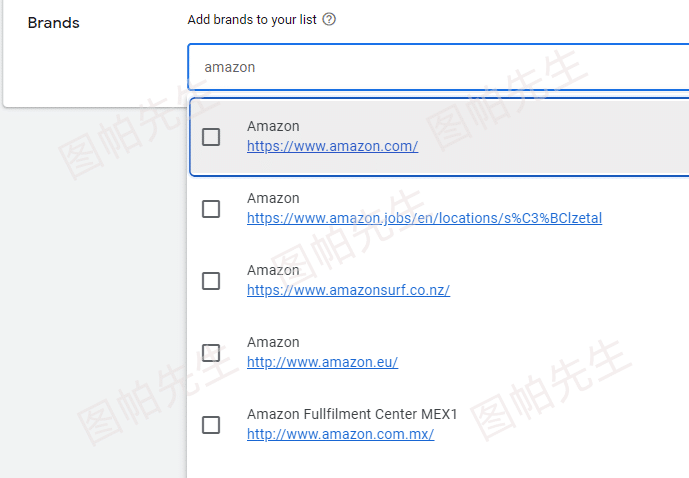Tick the checkbox for the amazon.jobs entry
This screenshot has width=689, height=478.
click(x=211, y=209)
